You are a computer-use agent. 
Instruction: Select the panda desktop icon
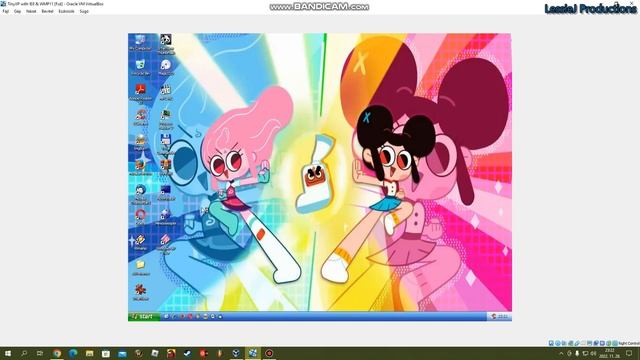click(x=165, y=44)
